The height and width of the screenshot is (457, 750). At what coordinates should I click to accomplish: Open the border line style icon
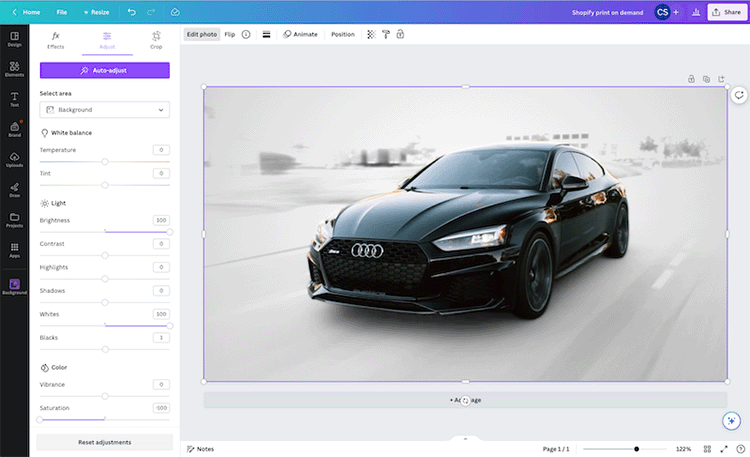pos(266,34)
